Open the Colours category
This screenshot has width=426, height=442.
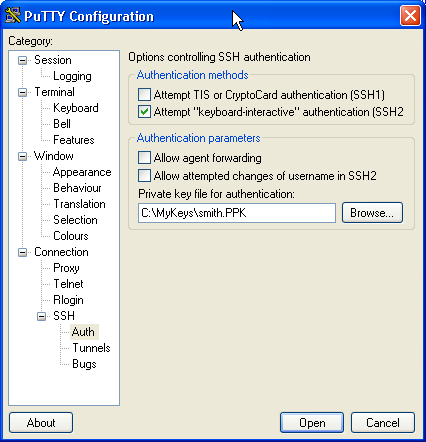click(x=71, y=236)
